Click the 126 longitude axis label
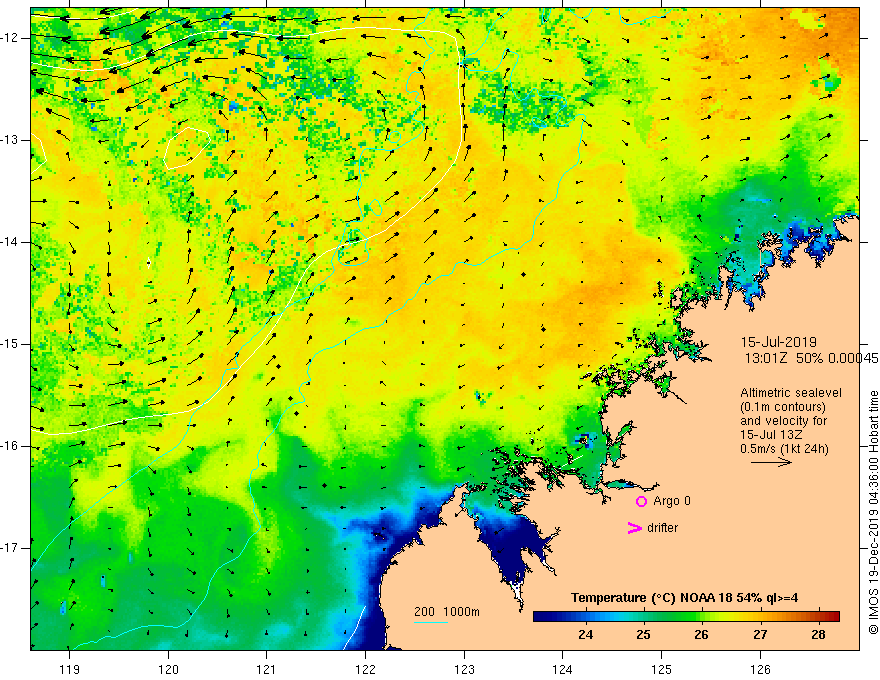 coord(760,669)
